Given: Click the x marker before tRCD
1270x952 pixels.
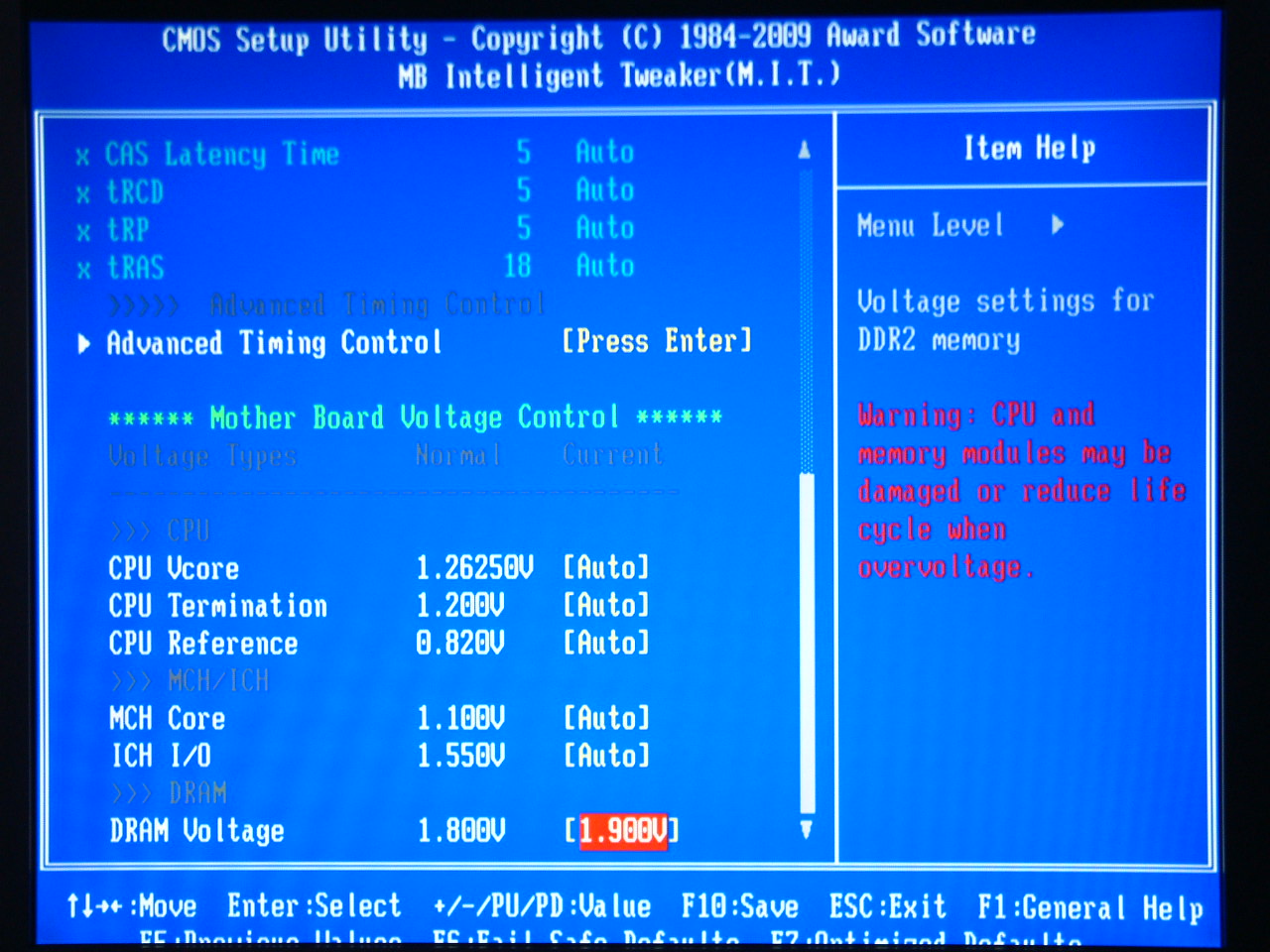Looking at the screenshot, I should point(83,194).
